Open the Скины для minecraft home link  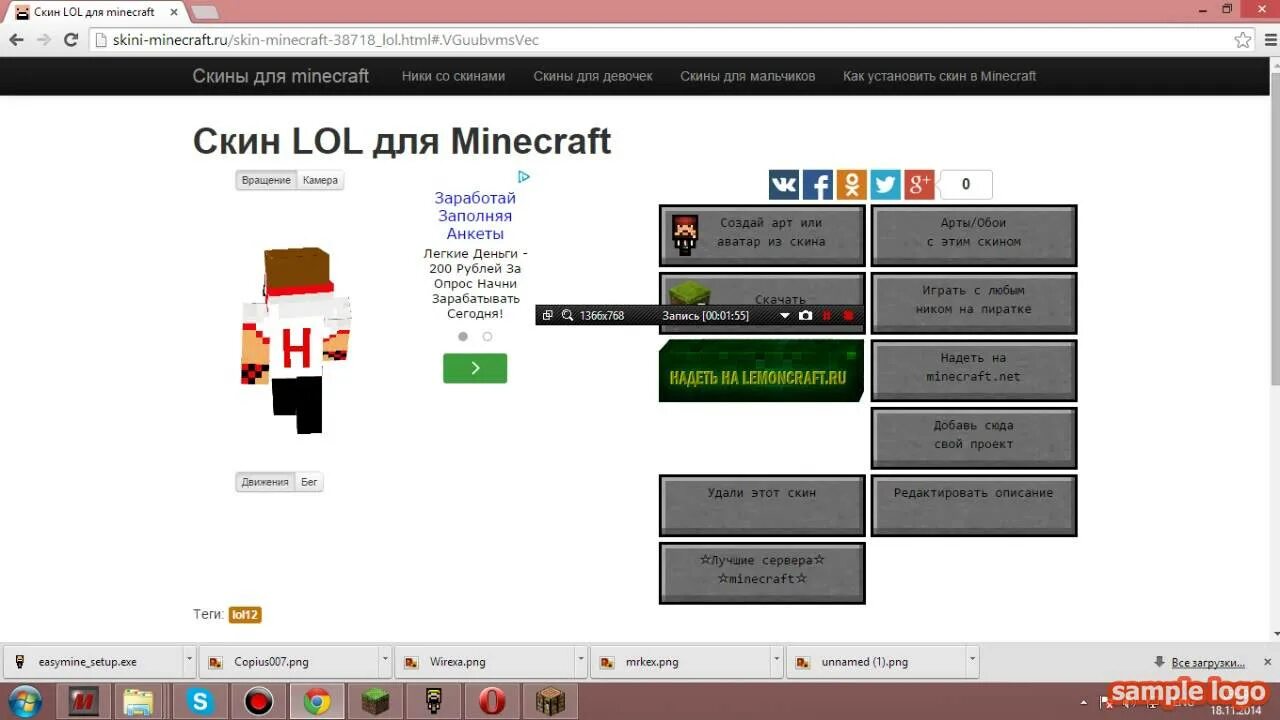click(x=281, y=76)
